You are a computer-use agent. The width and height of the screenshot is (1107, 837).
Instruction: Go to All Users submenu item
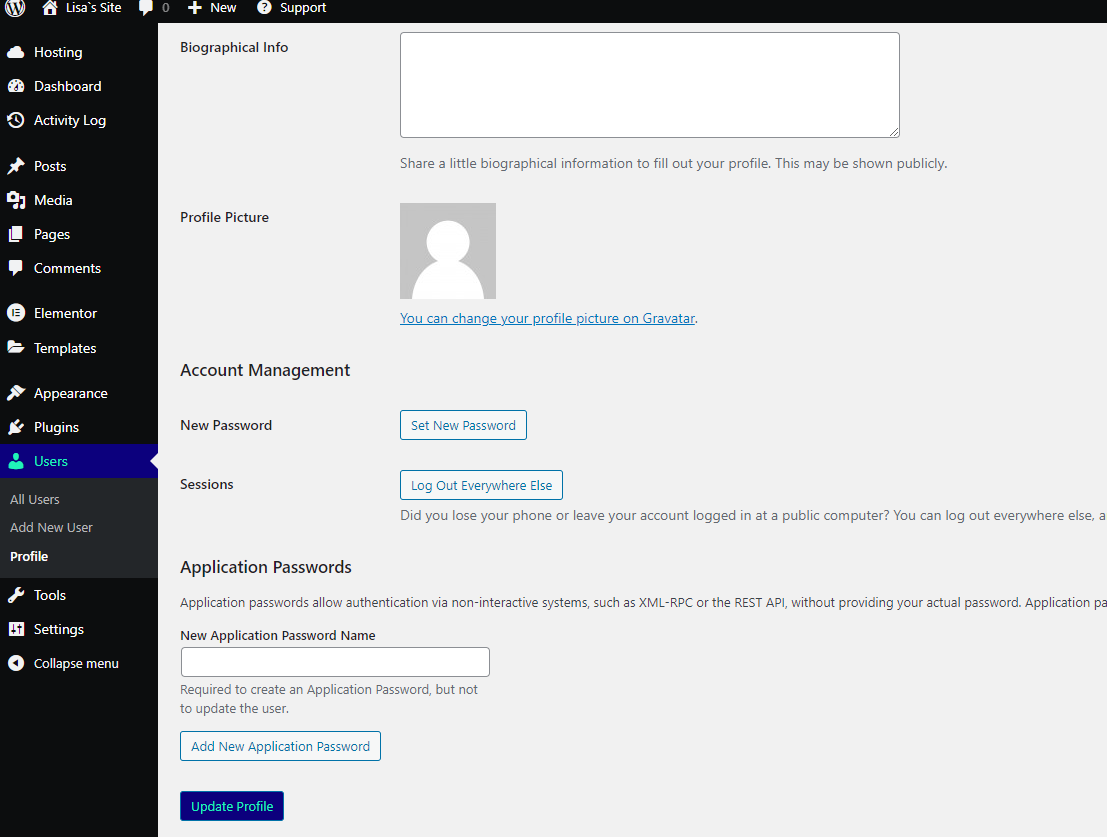[x=35, y=499]
